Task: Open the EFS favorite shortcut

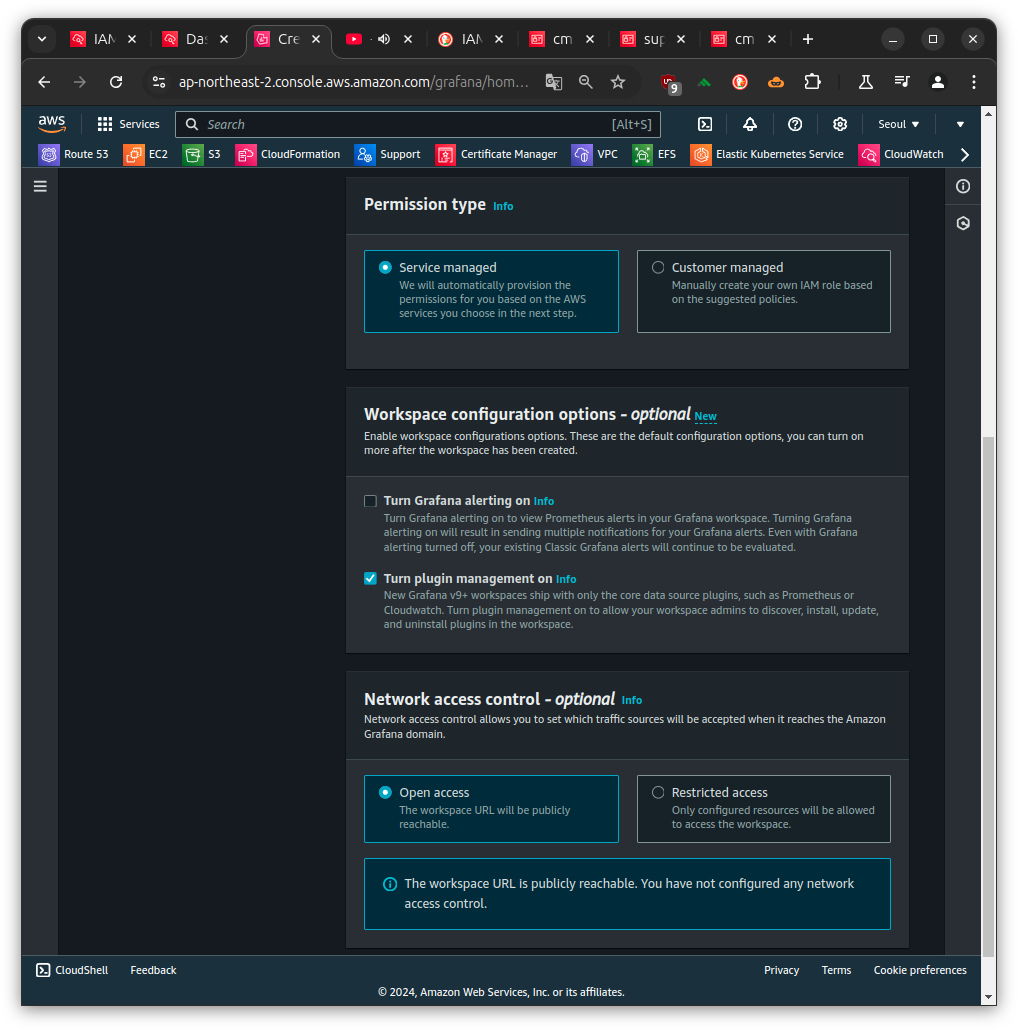Action: point(654,154)
